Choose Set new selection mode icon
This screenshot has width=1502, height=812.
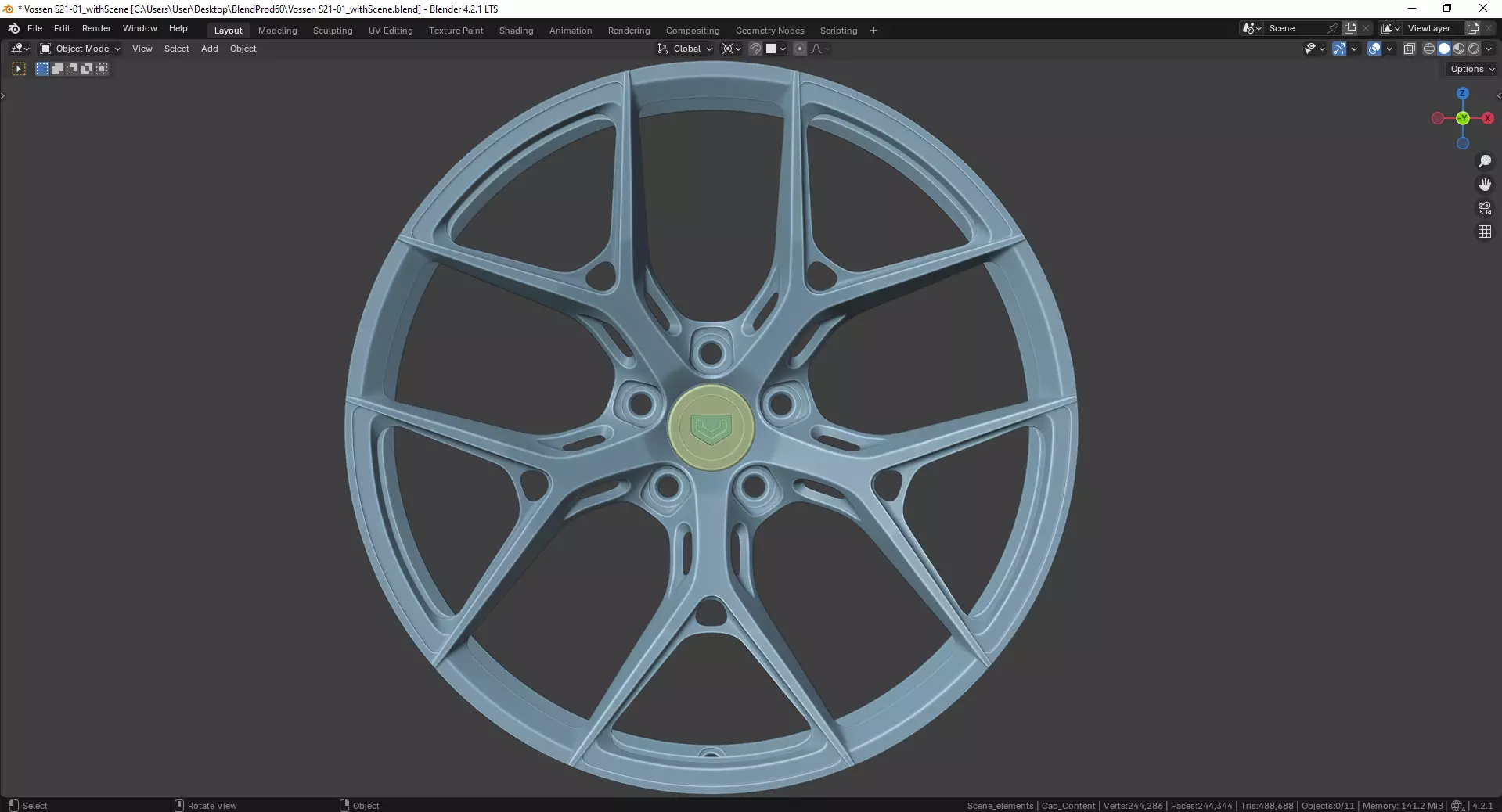[x=42, y=69]
